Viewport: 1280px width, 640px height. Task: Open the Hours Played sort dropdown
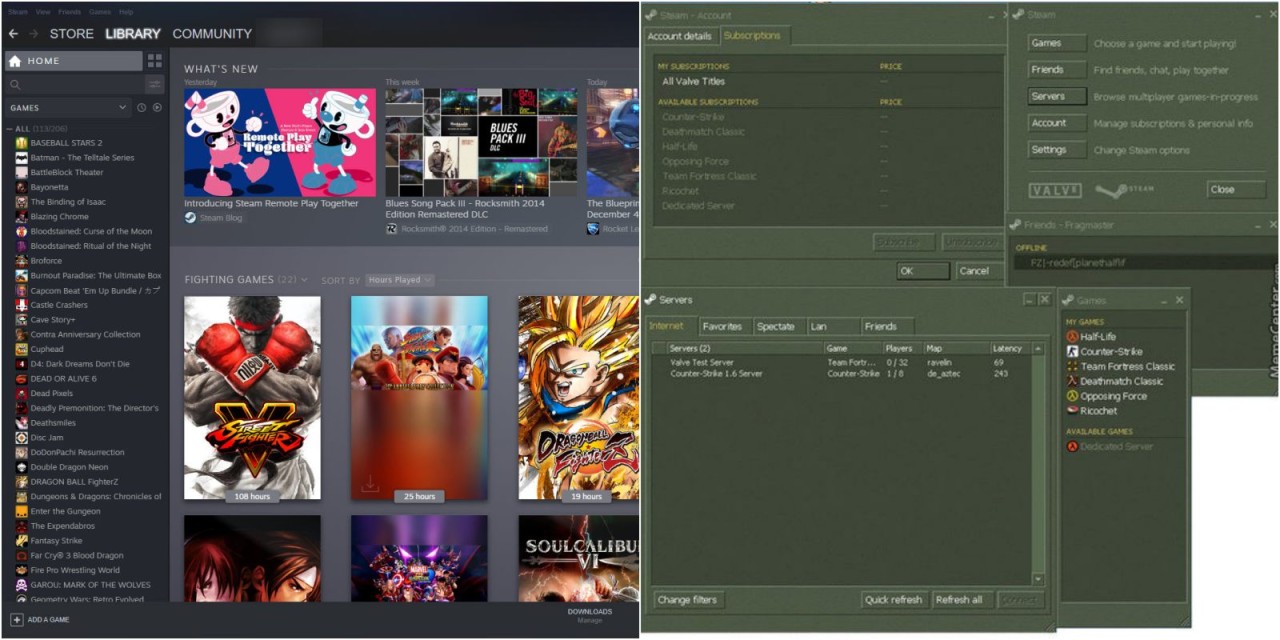400,280
